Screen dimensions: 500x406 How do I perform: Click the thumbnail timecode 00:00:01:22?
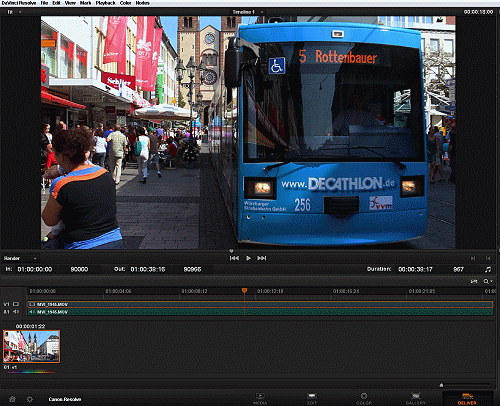pos(30,326)
